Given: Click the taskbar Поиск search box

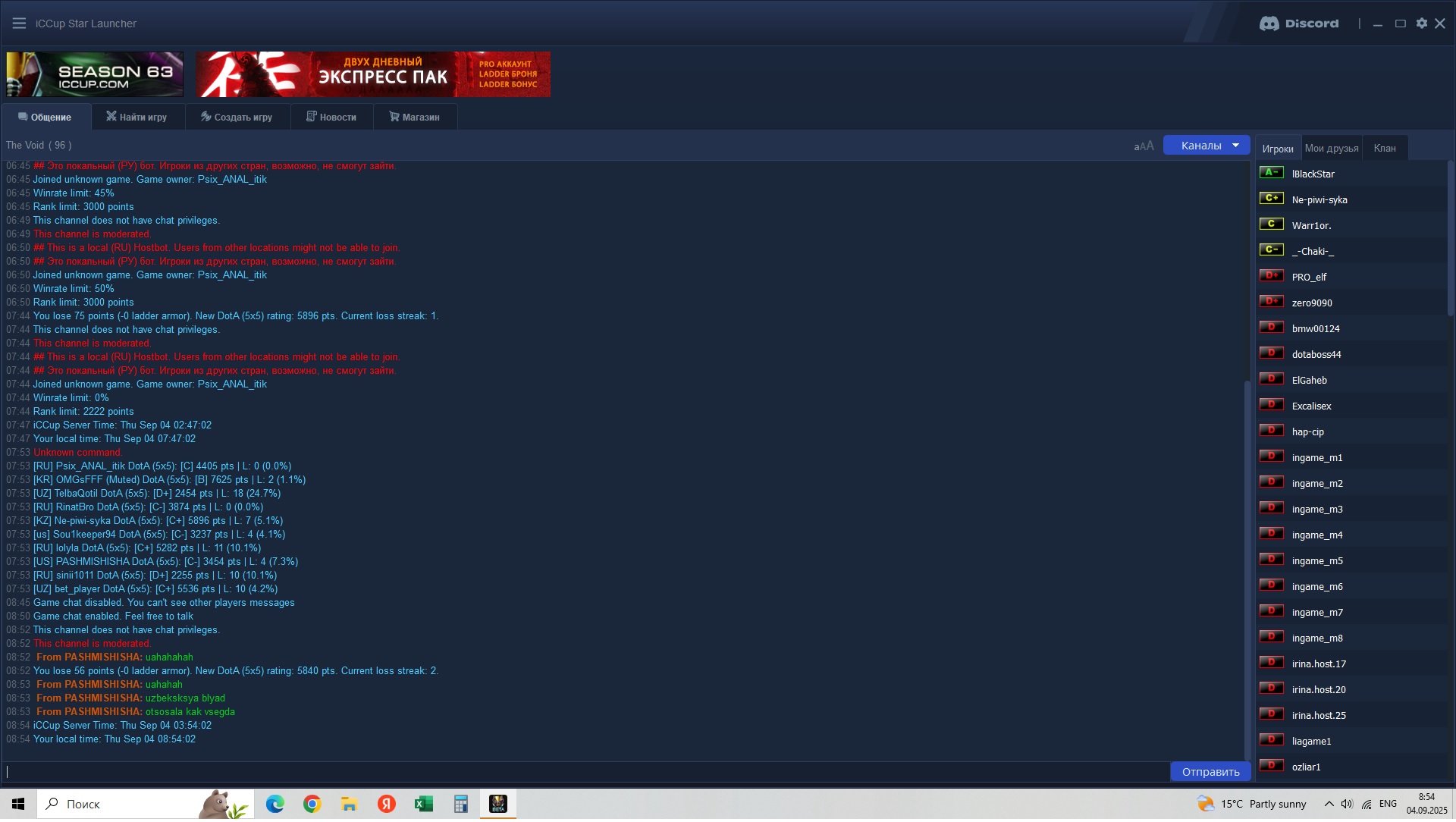Looking at the screenshot, I should coord(146,804).
